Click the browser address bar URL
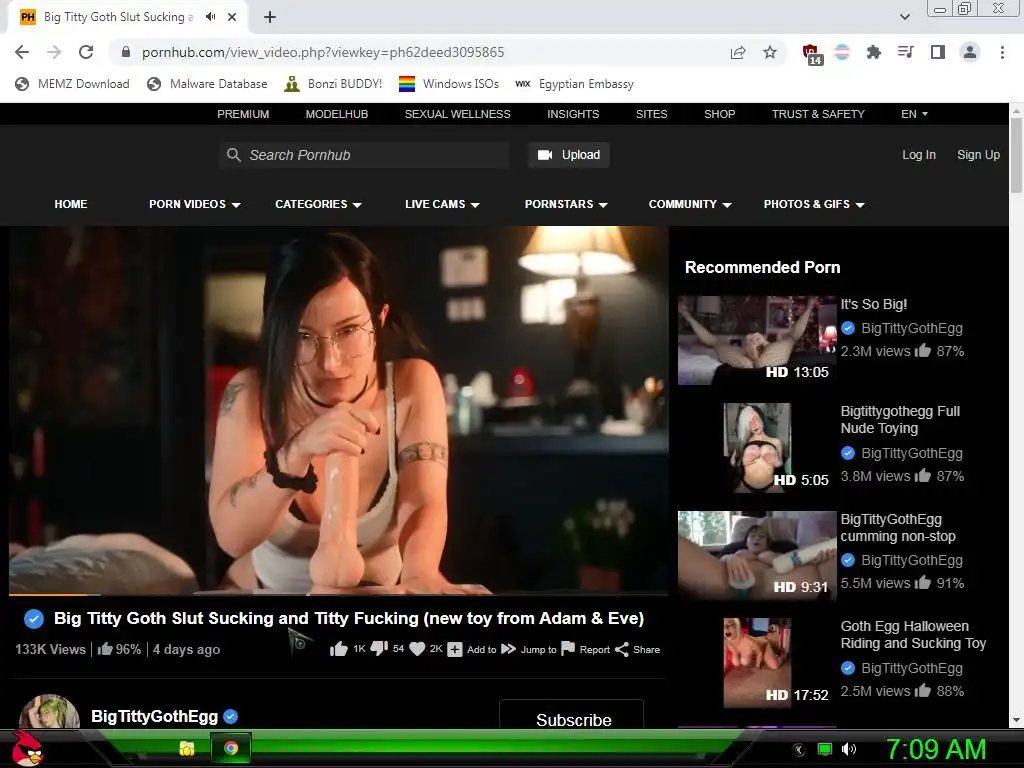Viewport: 1024px width, 768px height. pos(323,52)
